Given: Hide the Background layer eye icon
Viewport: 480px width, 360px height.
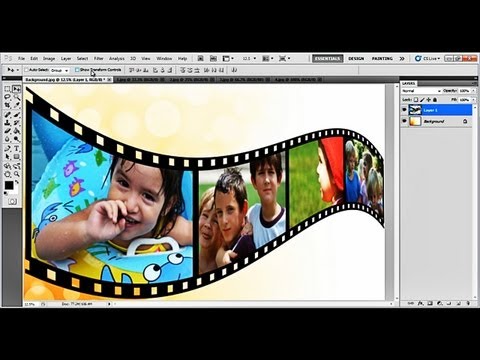Looking at the screenshot, I should click(404, 121).
